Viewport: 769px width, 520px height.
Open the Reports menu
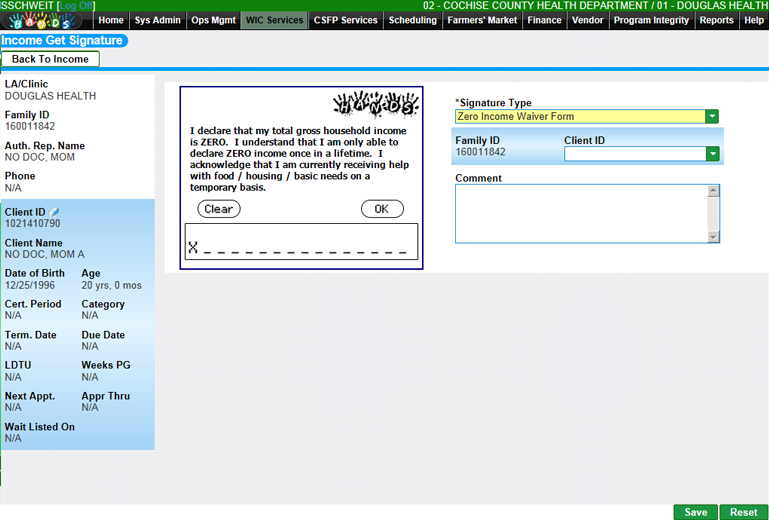pyautogui.click(x=716, y=20)
